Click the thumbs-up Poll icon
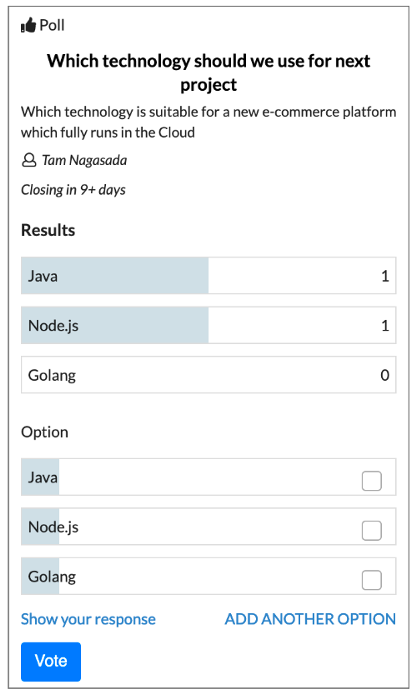 click(x=28, y=25)
